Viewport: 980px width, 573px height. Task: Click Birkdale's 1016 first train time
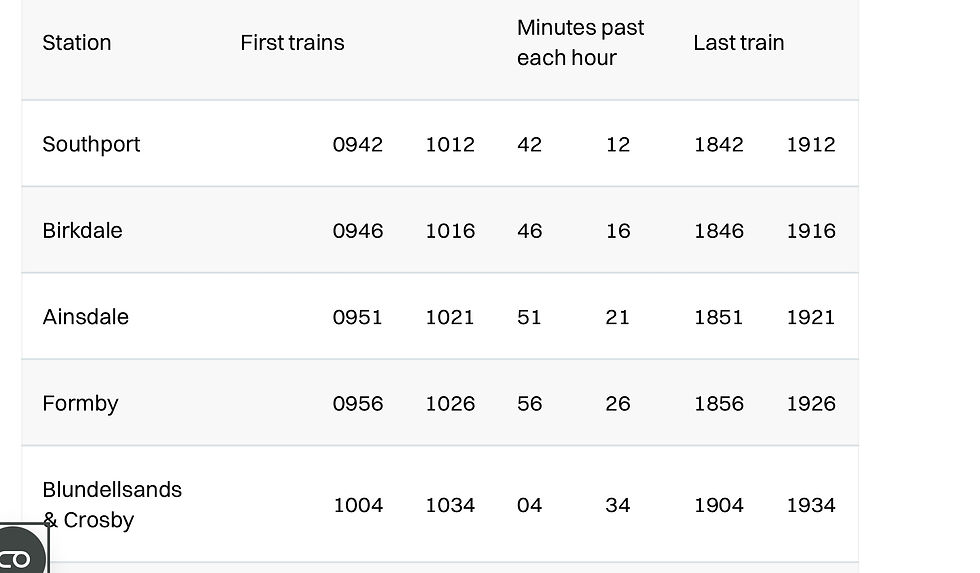pos(450,231)
